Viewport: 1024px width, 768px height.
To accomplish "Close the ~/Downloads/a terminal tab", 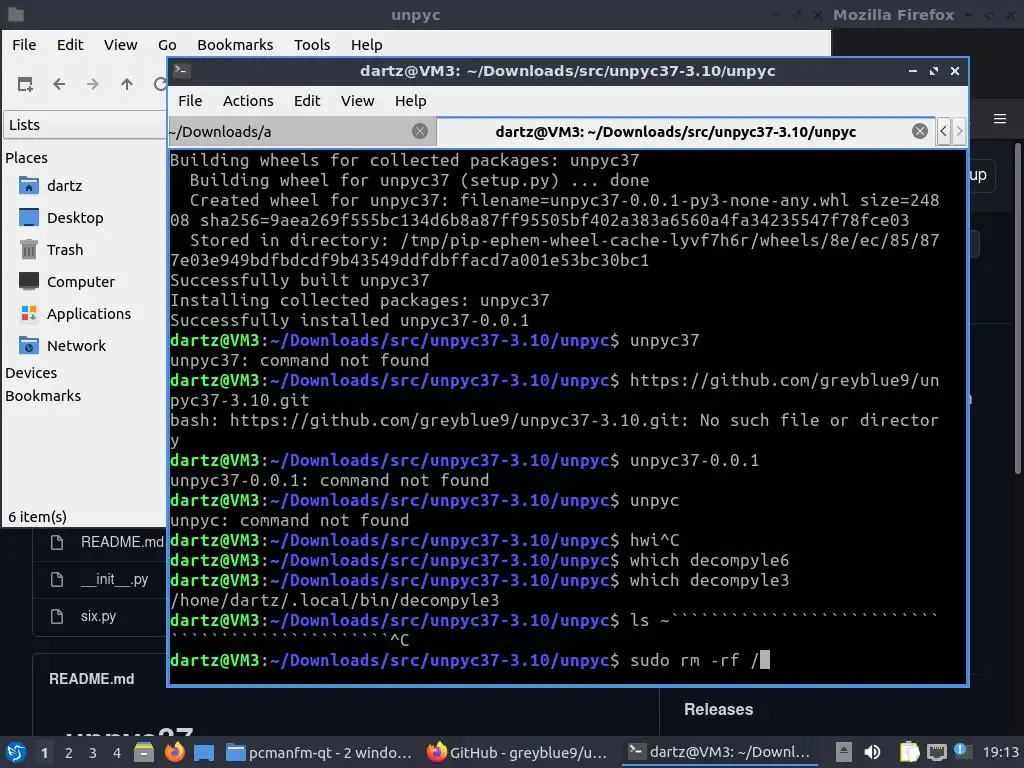I will [420, 131].
